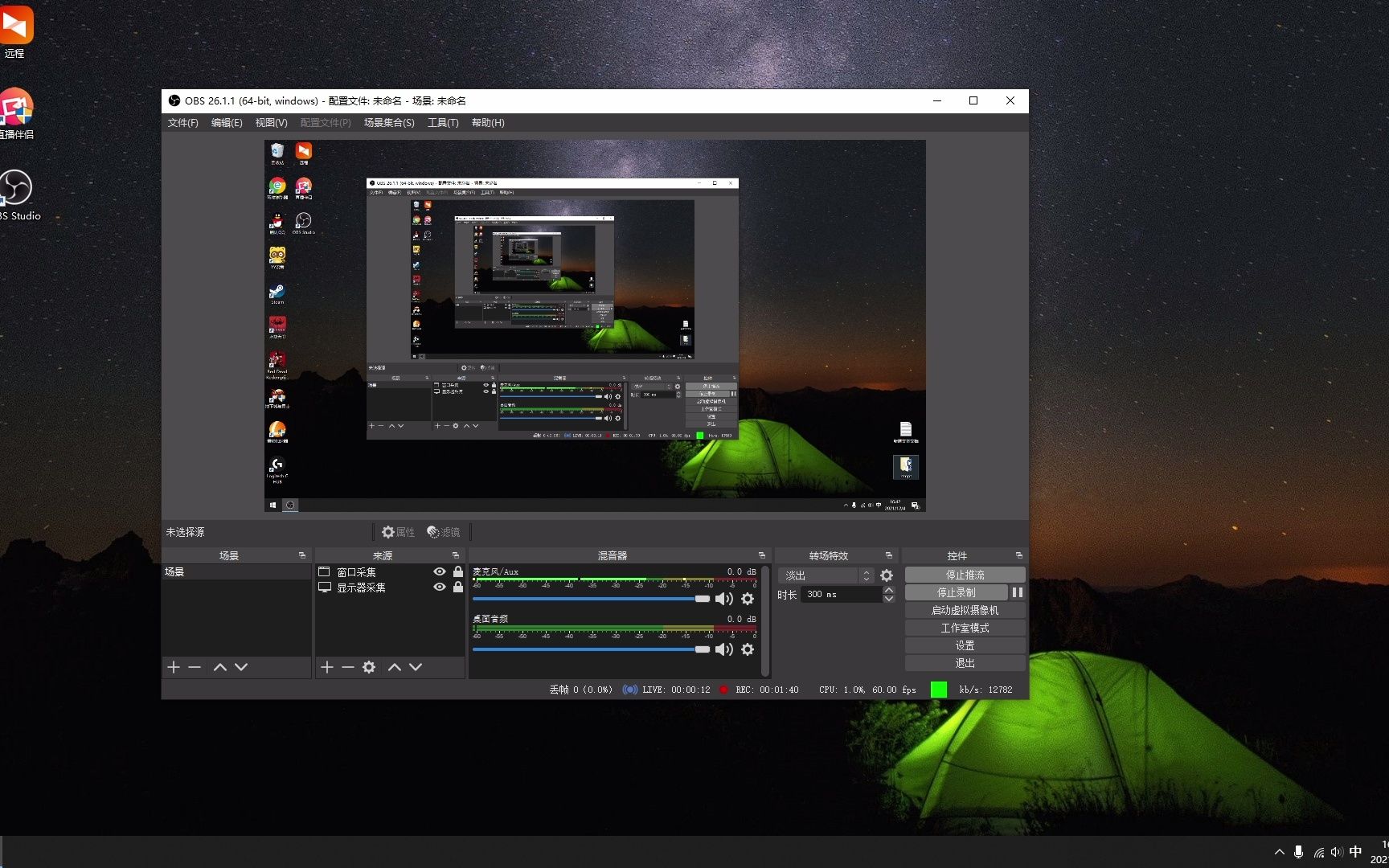
Task: Add a new source with the plus icon
Action: point(327,667)
